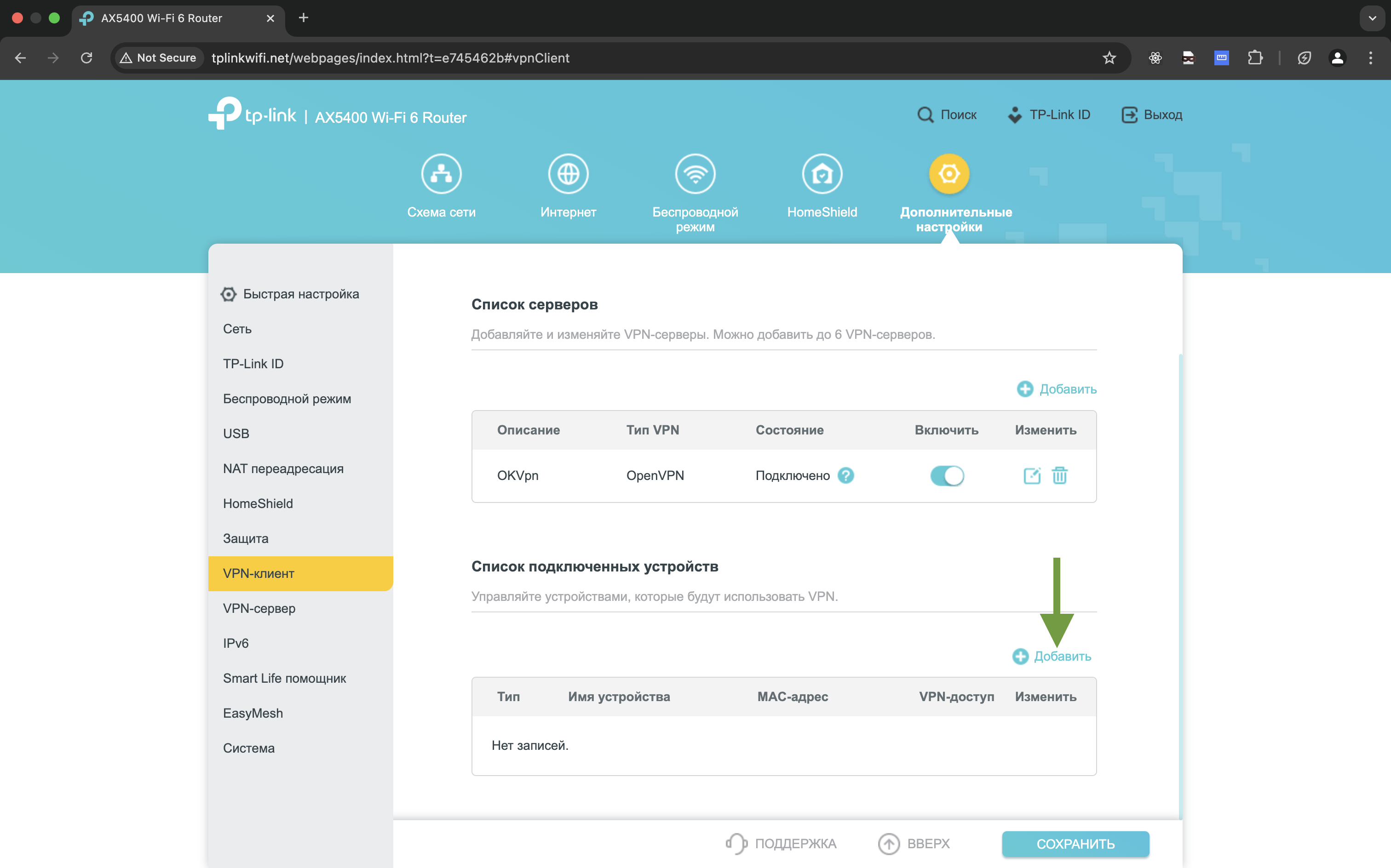Click the browser address bar URL
The width and height of the screenshot is (1391, 868).
tap(391, 58)
